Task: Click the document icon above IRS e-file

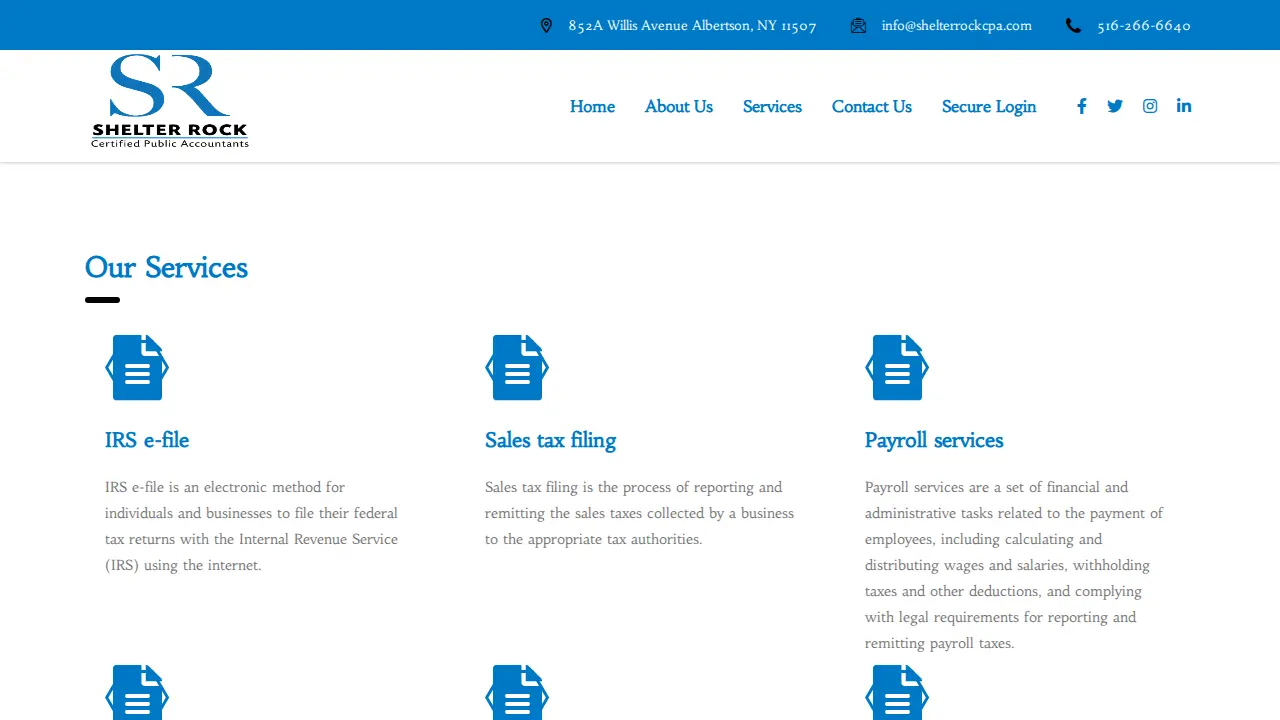Action: 137,368
